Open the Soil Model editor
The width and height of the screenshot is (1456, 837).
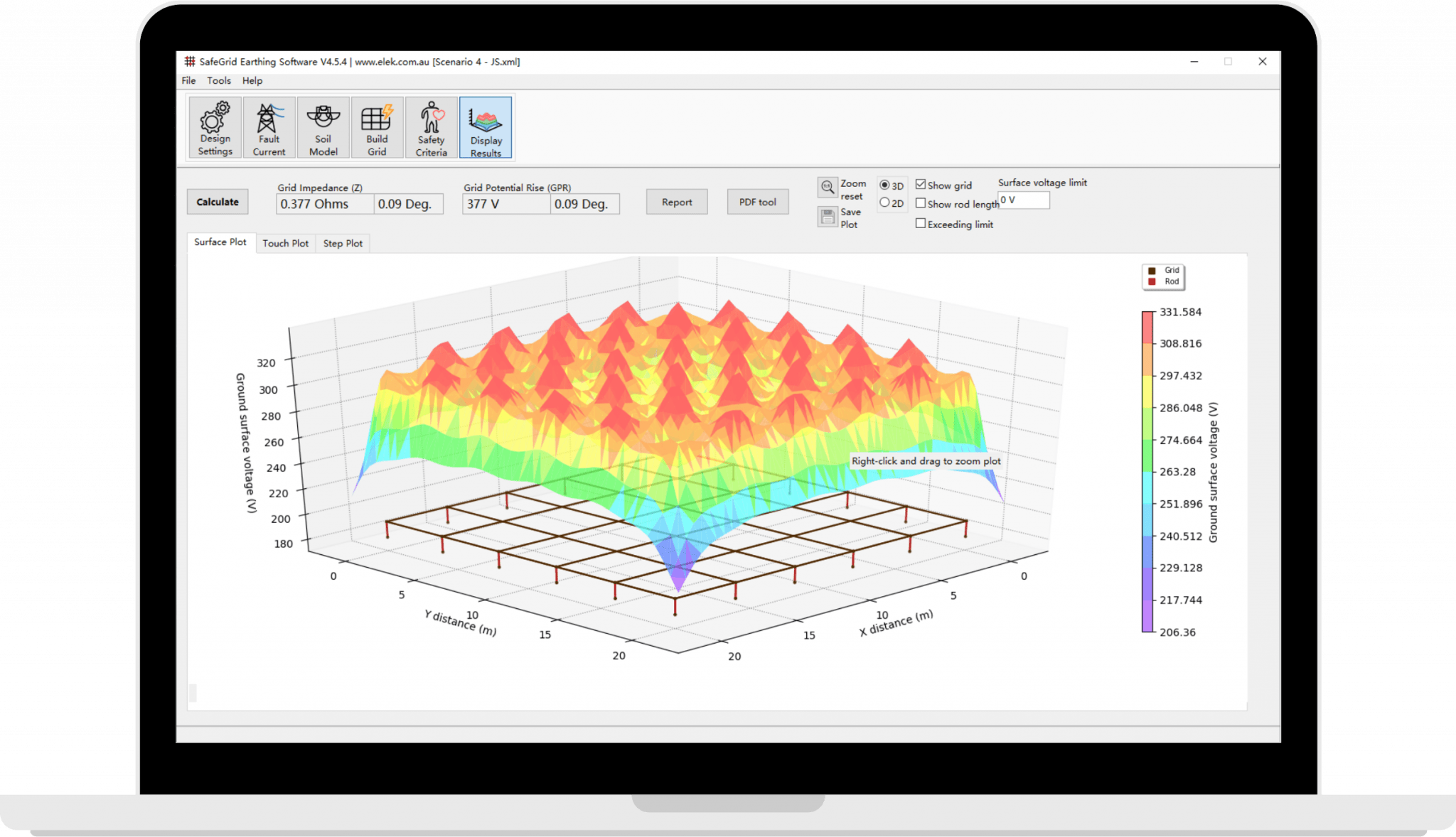[323, 128]
